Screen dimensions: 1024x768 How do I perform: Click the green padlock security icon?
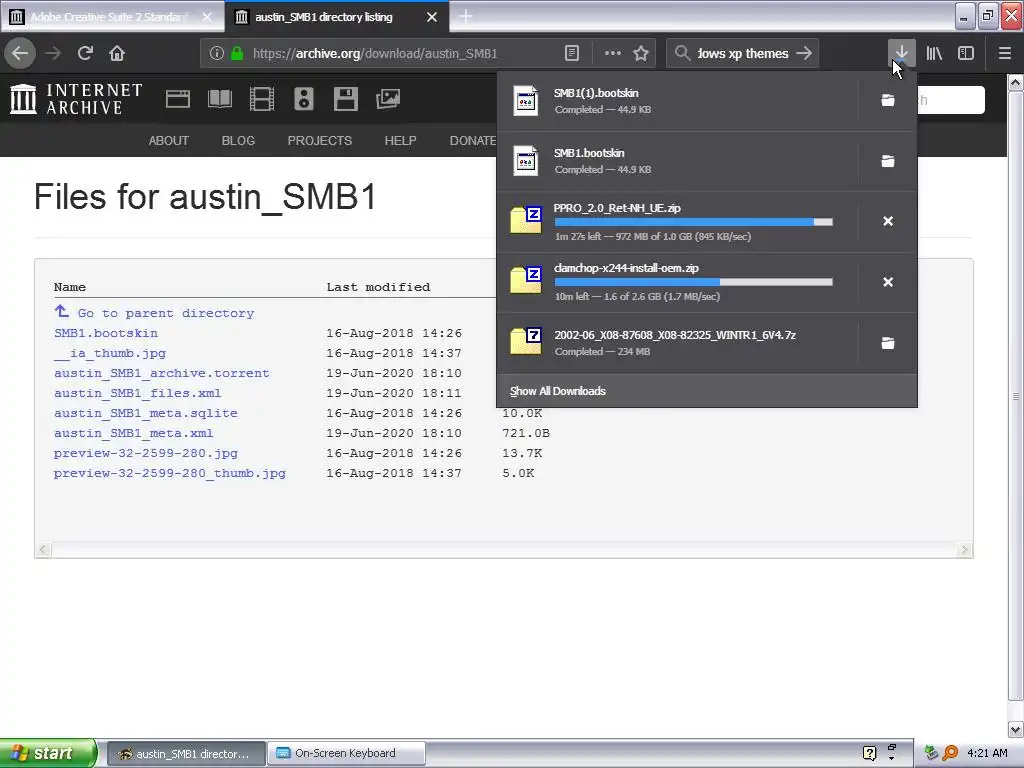(x=238, y=53)
